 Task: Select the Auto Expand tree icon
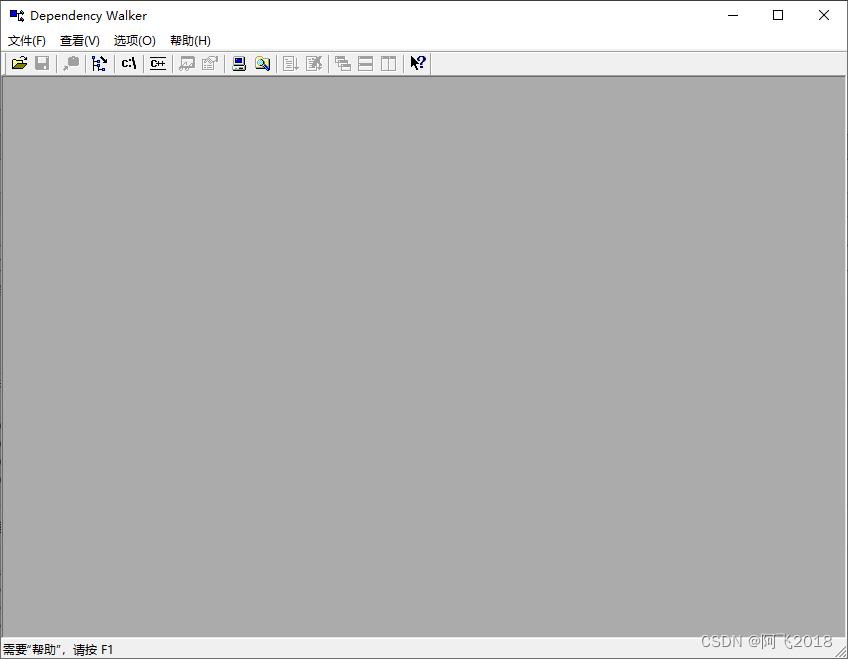(98, 63)
